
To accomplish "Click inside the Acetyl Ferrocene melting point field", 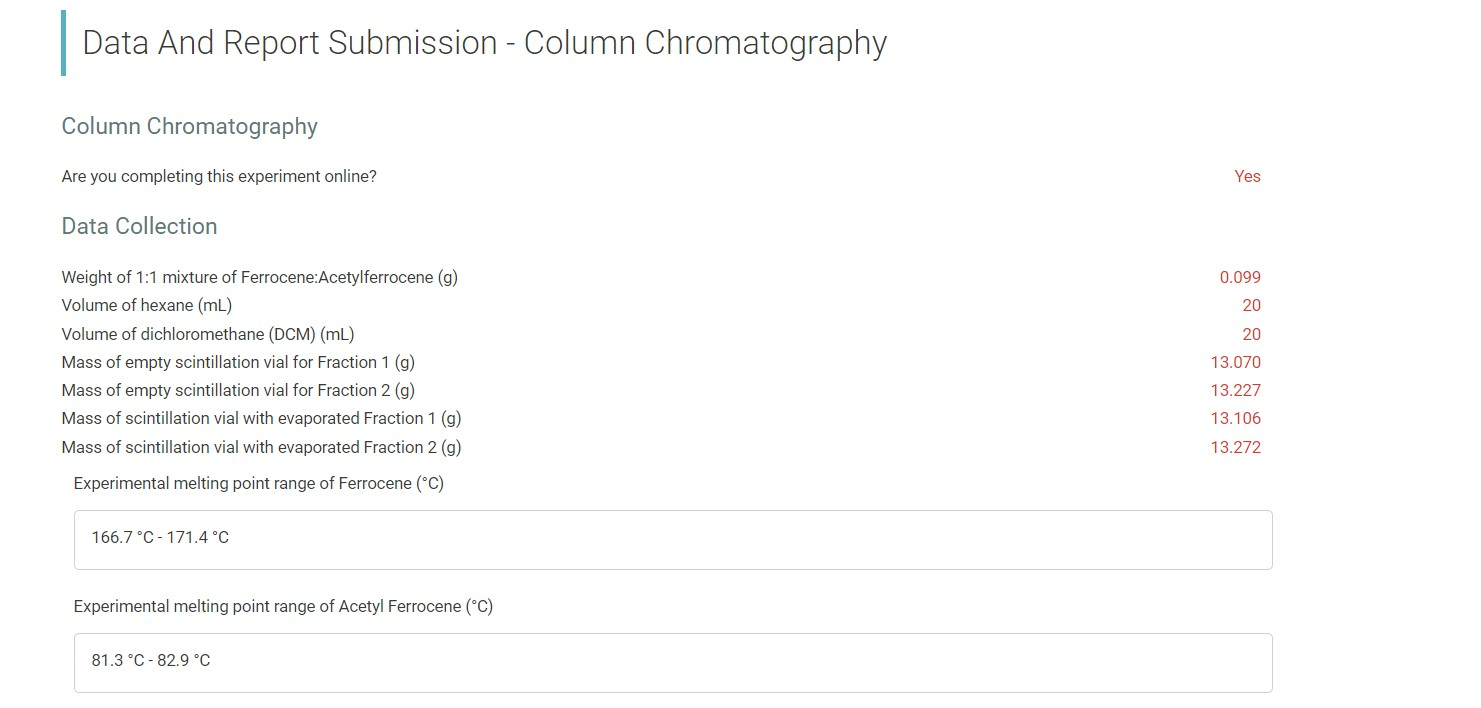I will [670, 662].
